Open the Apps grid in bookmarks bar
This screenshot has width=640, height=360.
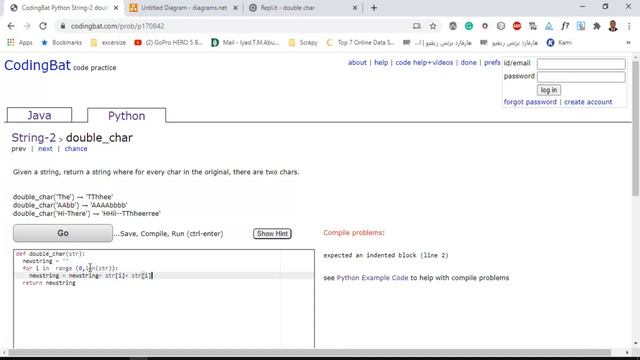pyautogui.click(x=20, y=42)
